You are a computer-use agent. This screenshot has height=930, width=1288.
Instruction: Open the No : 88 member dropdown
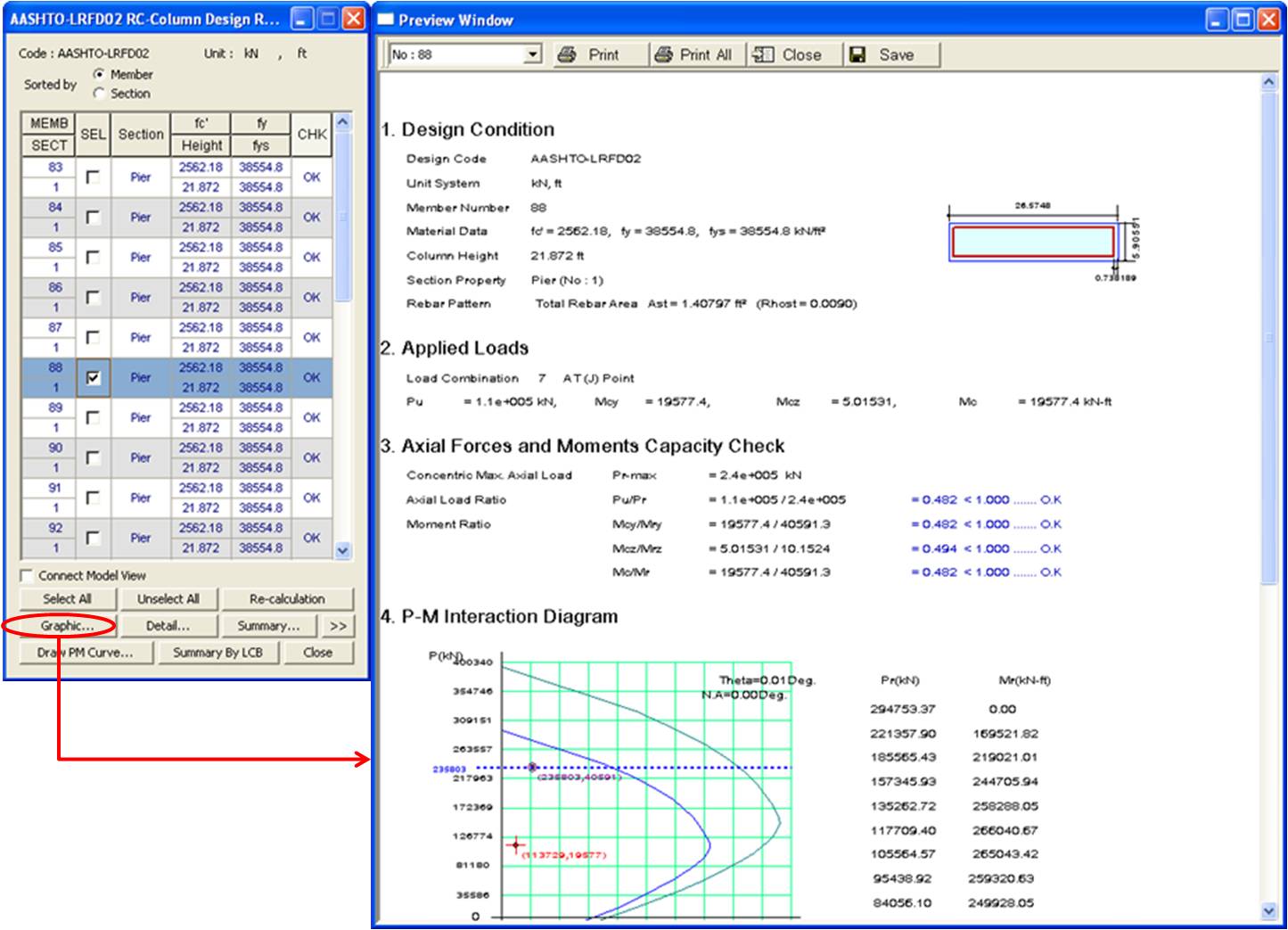[x=532, y=54]
